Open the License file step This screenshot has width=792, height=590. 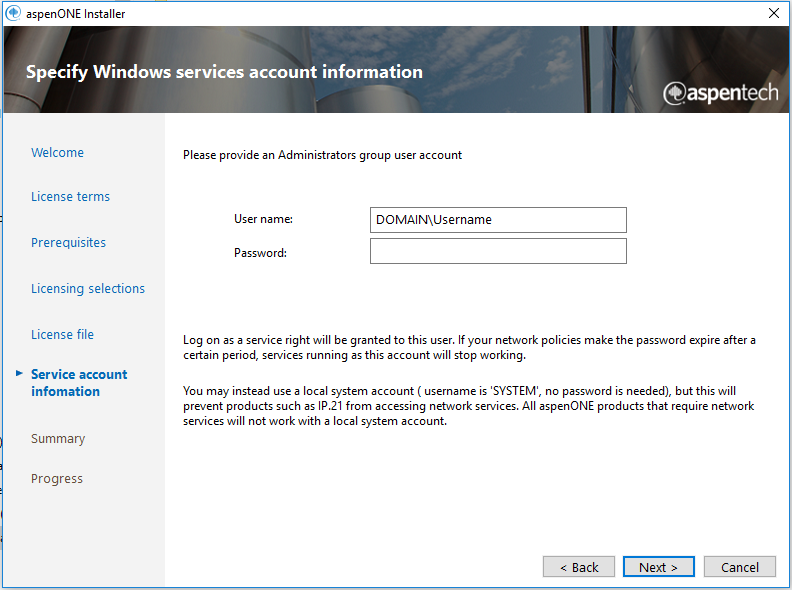(62, 334)
